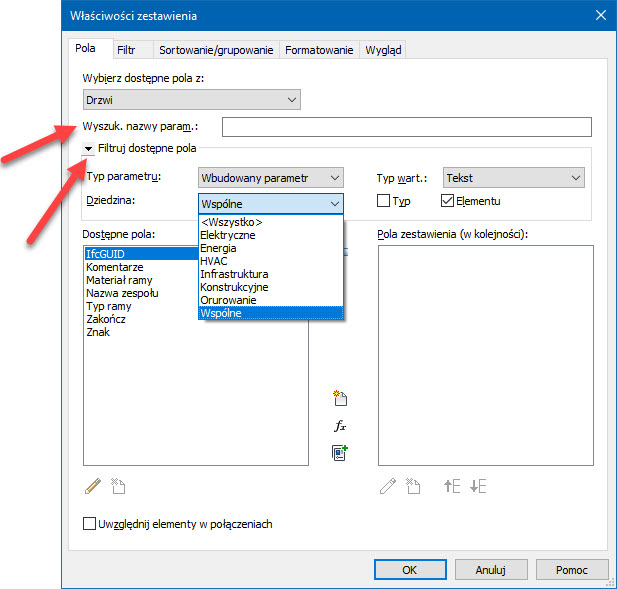Toggle Uwzględnij elementy w połączeniach checkbox
617x589 pixels.
tap(90, 524)
